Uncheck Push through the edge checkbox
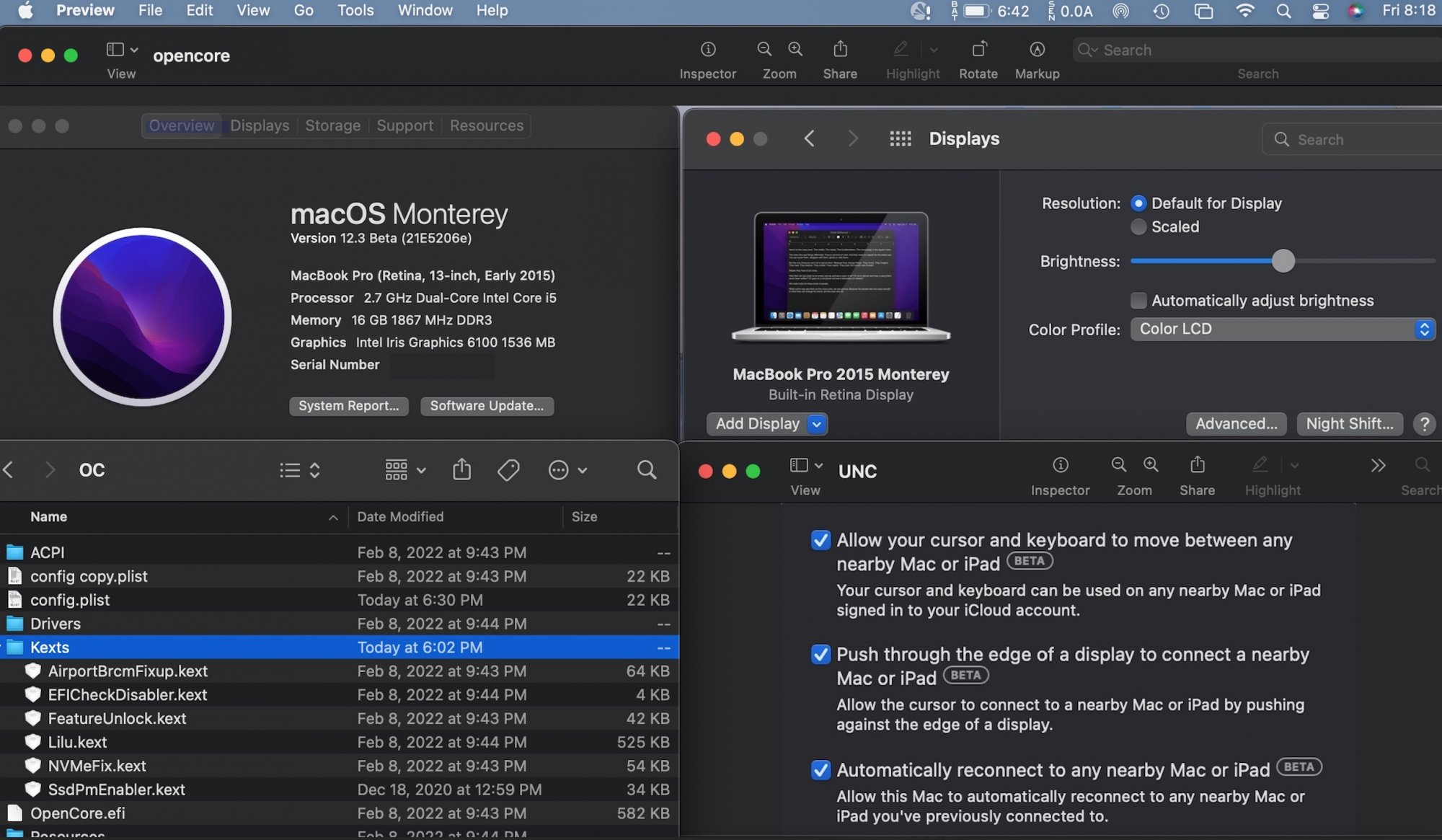Screen dimensions: 1442x840 tap(820, 655)
